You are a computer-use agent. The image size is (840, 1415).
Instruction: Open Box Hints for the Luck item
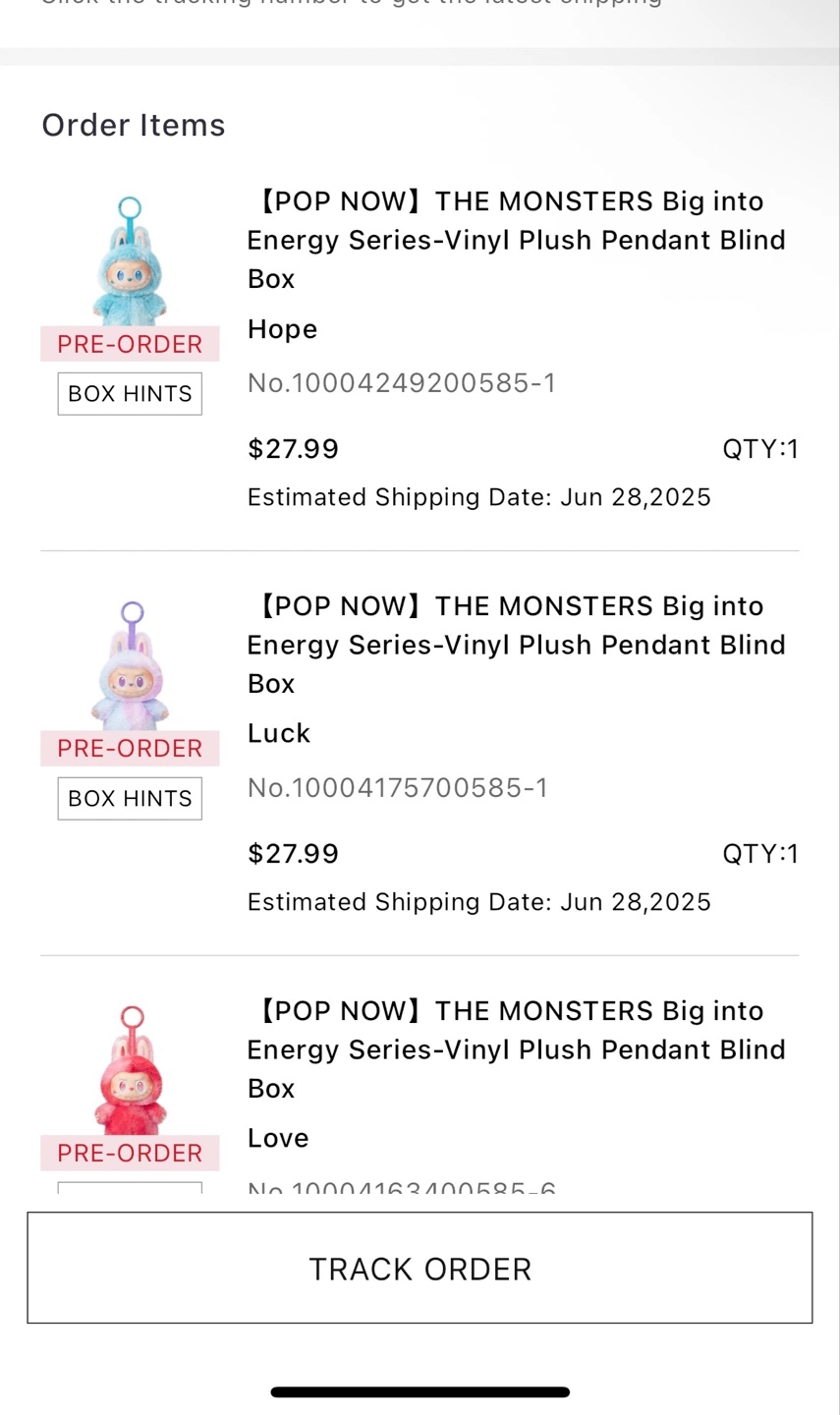(x=130, y=799)
